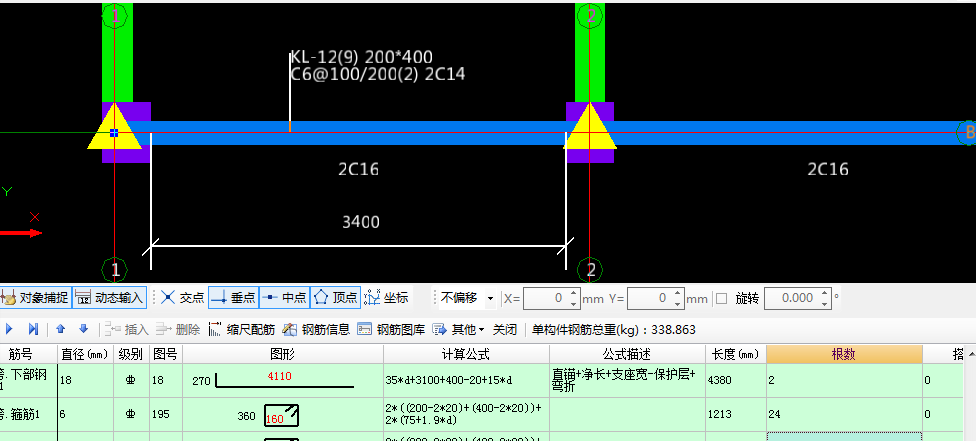This screenshot has height=441, width=976.
Task: Open 钢筋信息 rebar info
Action: click(x=316, y=330)
